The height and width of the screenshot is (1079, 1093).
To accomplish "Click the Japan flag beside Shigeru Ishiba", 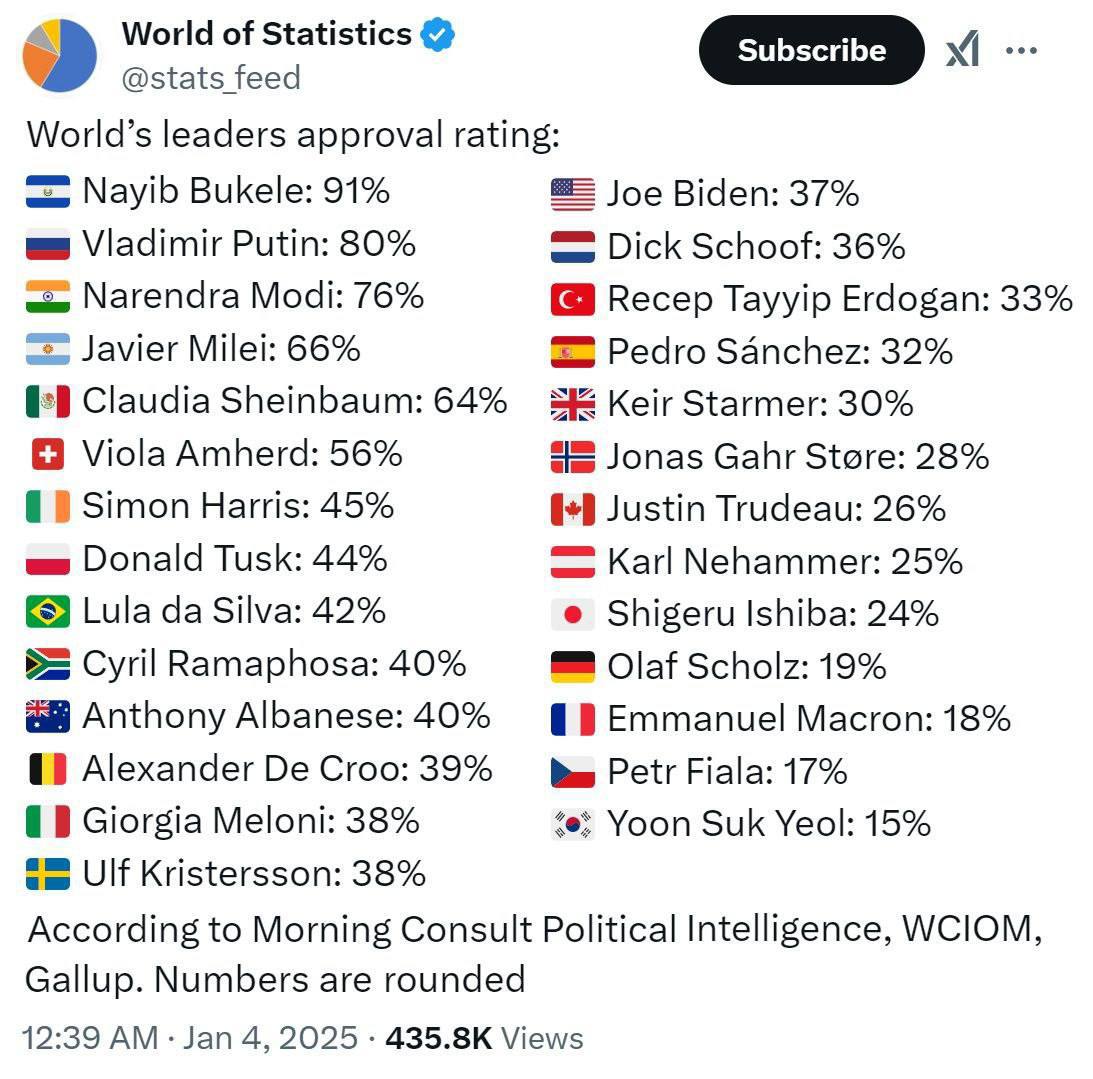I will [x=573, y=614].
